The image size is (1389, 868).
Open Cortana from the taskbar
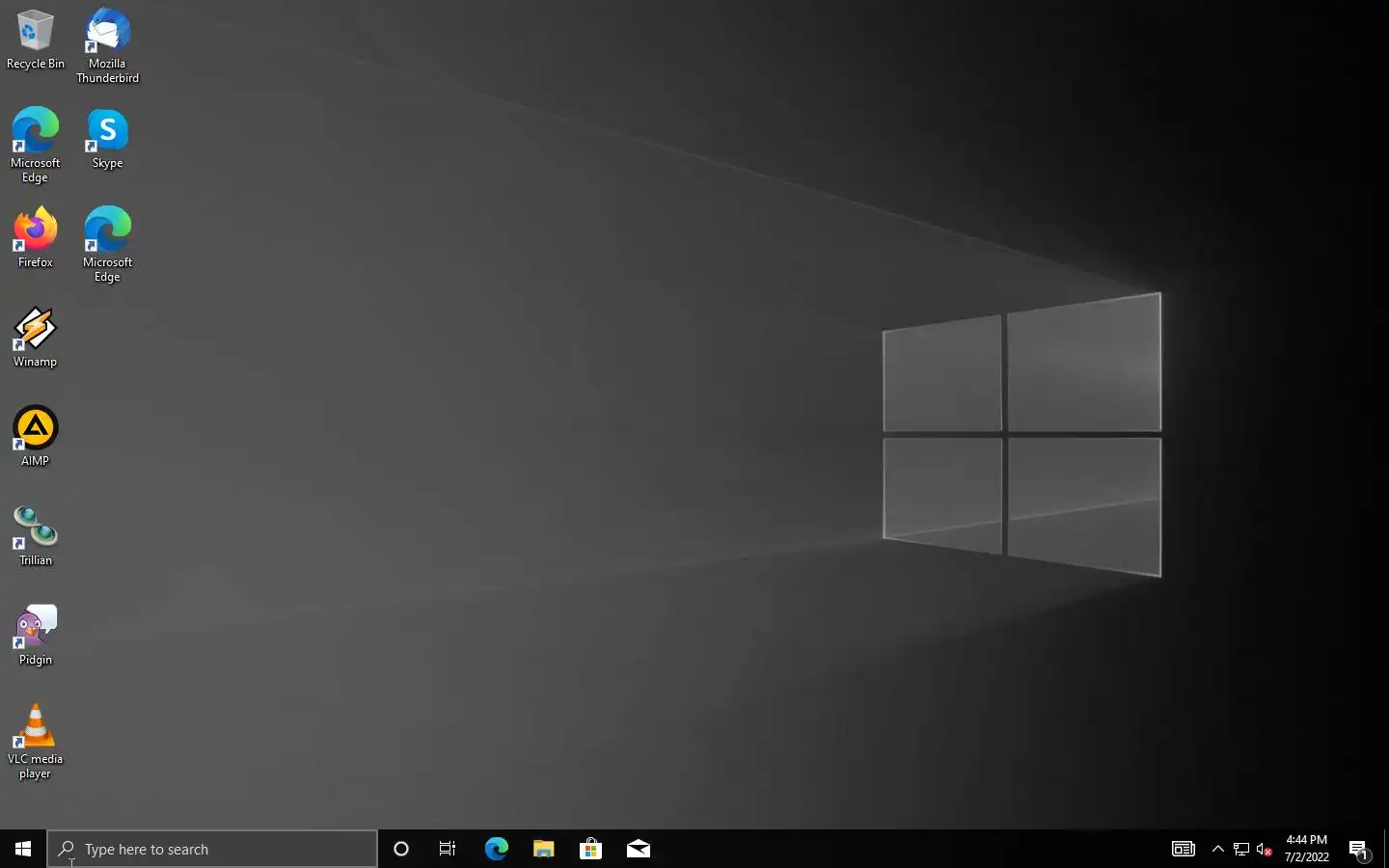click(x=401, y=849)
